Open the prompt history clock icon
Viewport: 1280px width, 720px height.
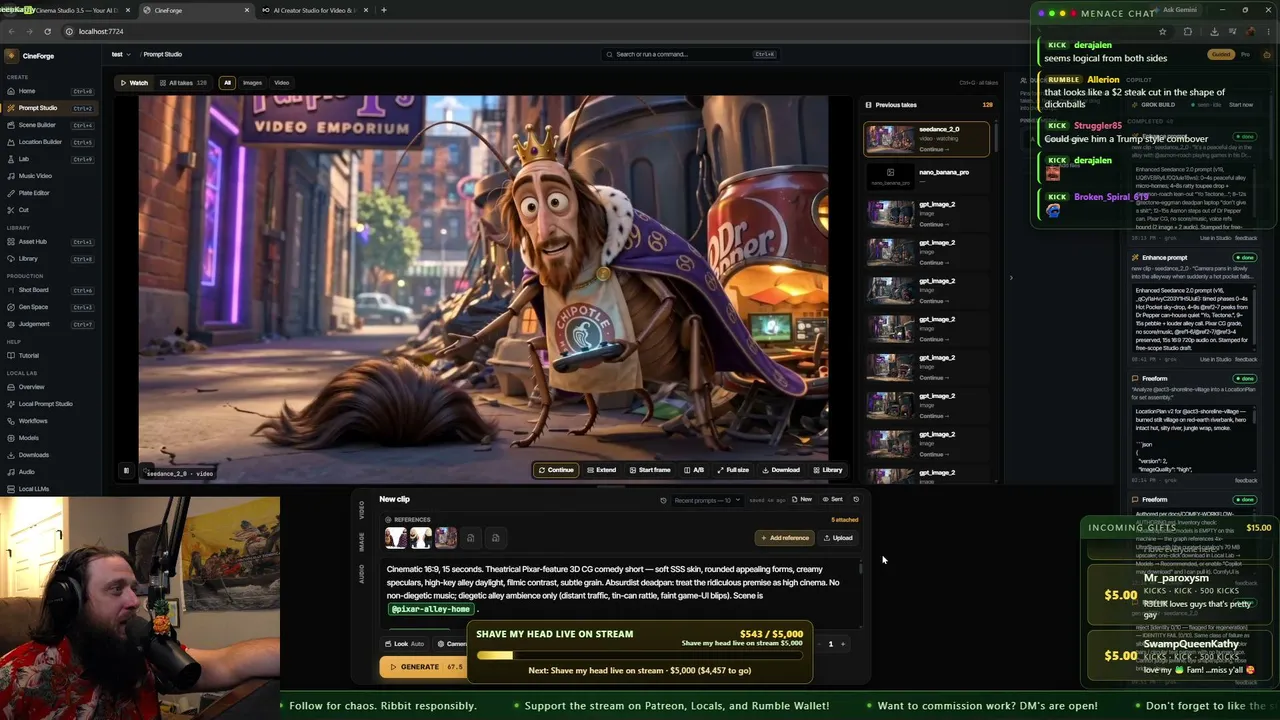856,499
